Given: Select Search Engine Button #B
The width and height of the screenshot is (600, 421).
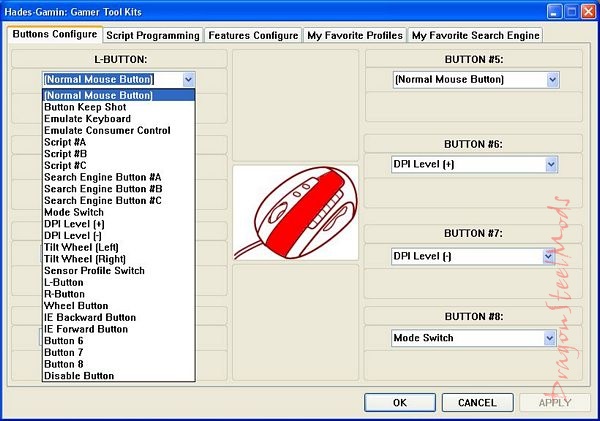Looking at the screenshot, I should 103,189.
